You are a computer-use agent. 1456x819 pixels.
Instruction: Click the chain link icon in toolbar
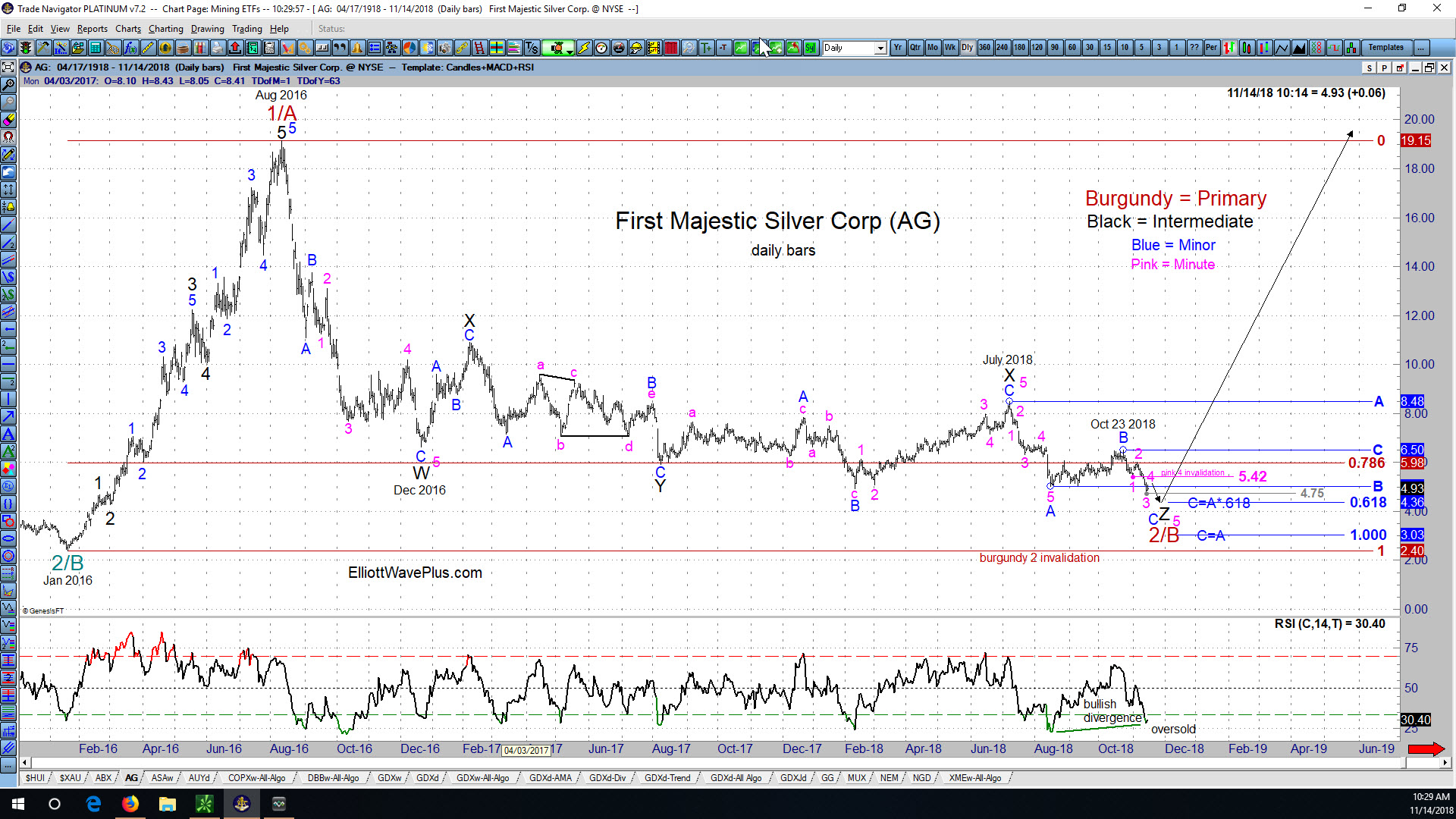click(462, 48)
